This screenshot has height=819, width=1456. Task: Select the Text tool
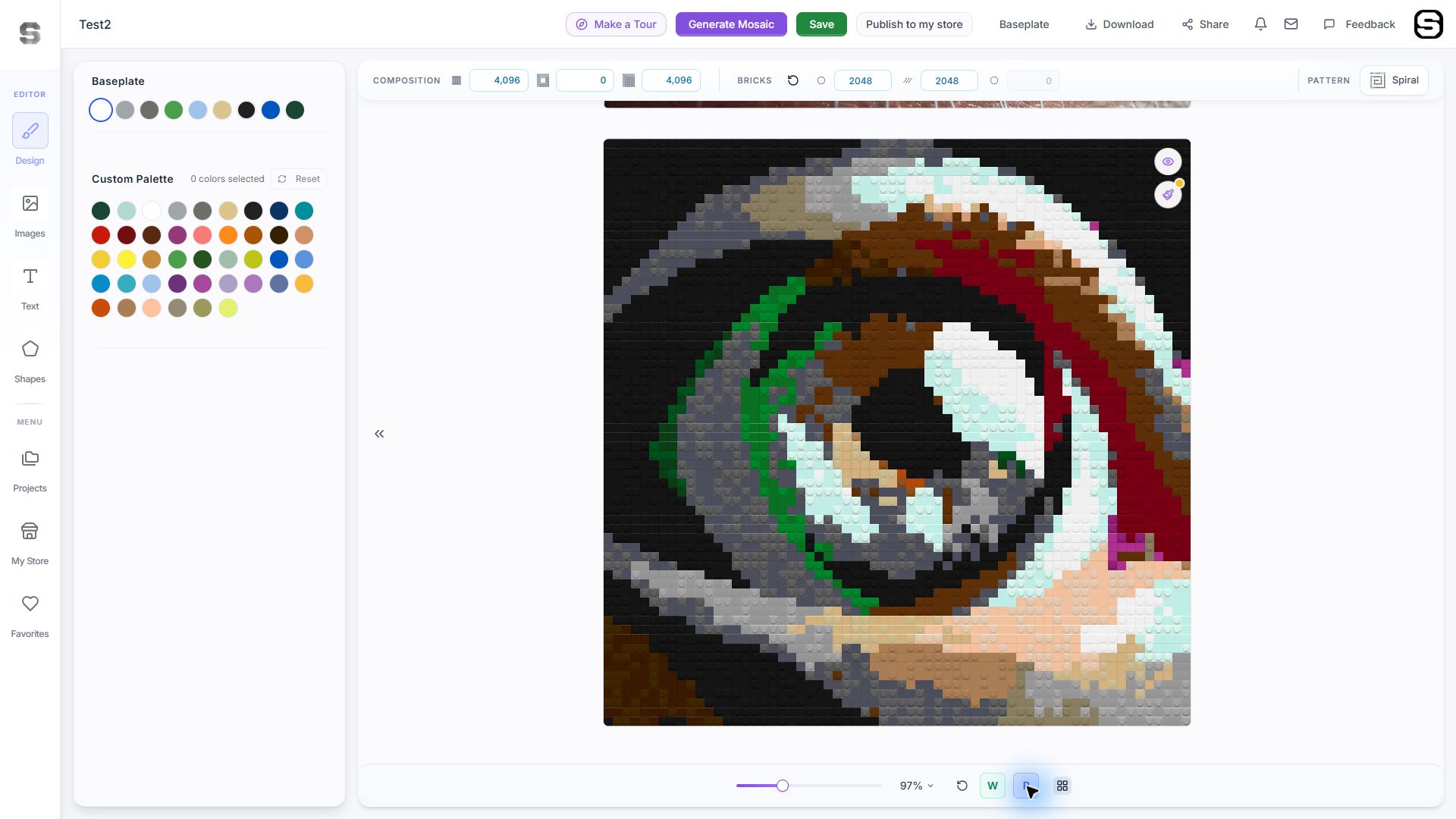tap(30, 286)
